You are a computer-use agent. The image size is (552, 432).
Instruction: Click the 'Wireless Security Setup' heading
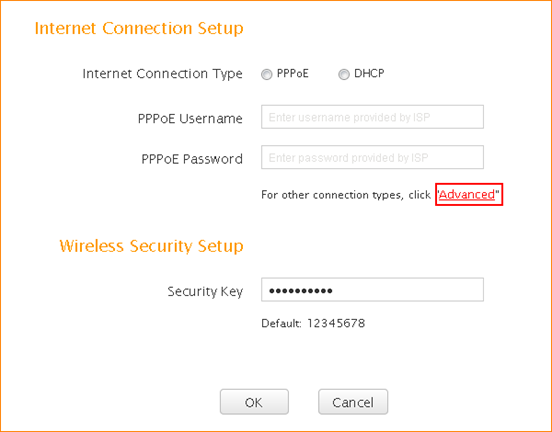coord(151,246)
